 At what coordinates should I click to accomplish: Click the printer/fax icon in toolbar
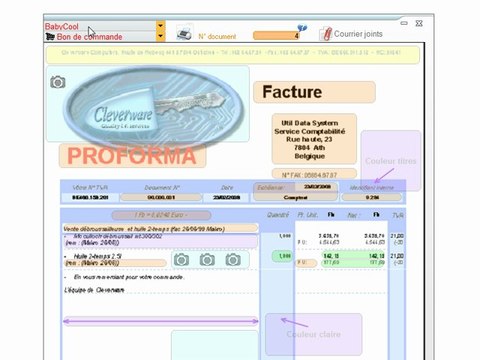184,33
